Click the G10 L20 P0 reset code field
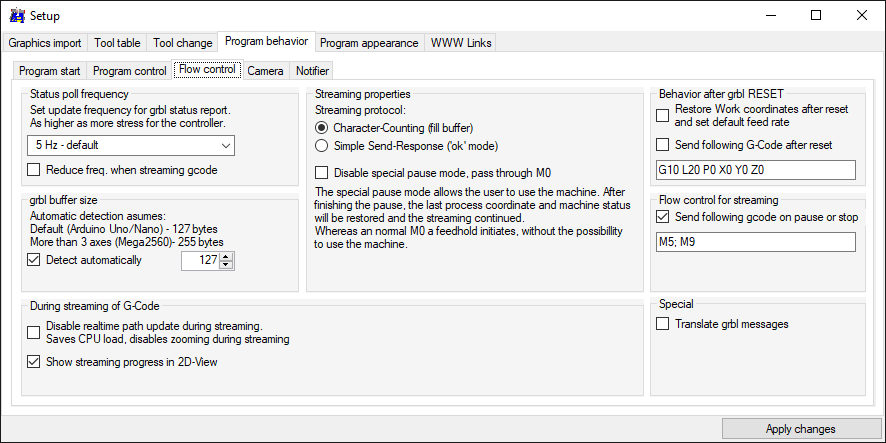This screenshot has width=886, height=443. (x=756, y=170)
